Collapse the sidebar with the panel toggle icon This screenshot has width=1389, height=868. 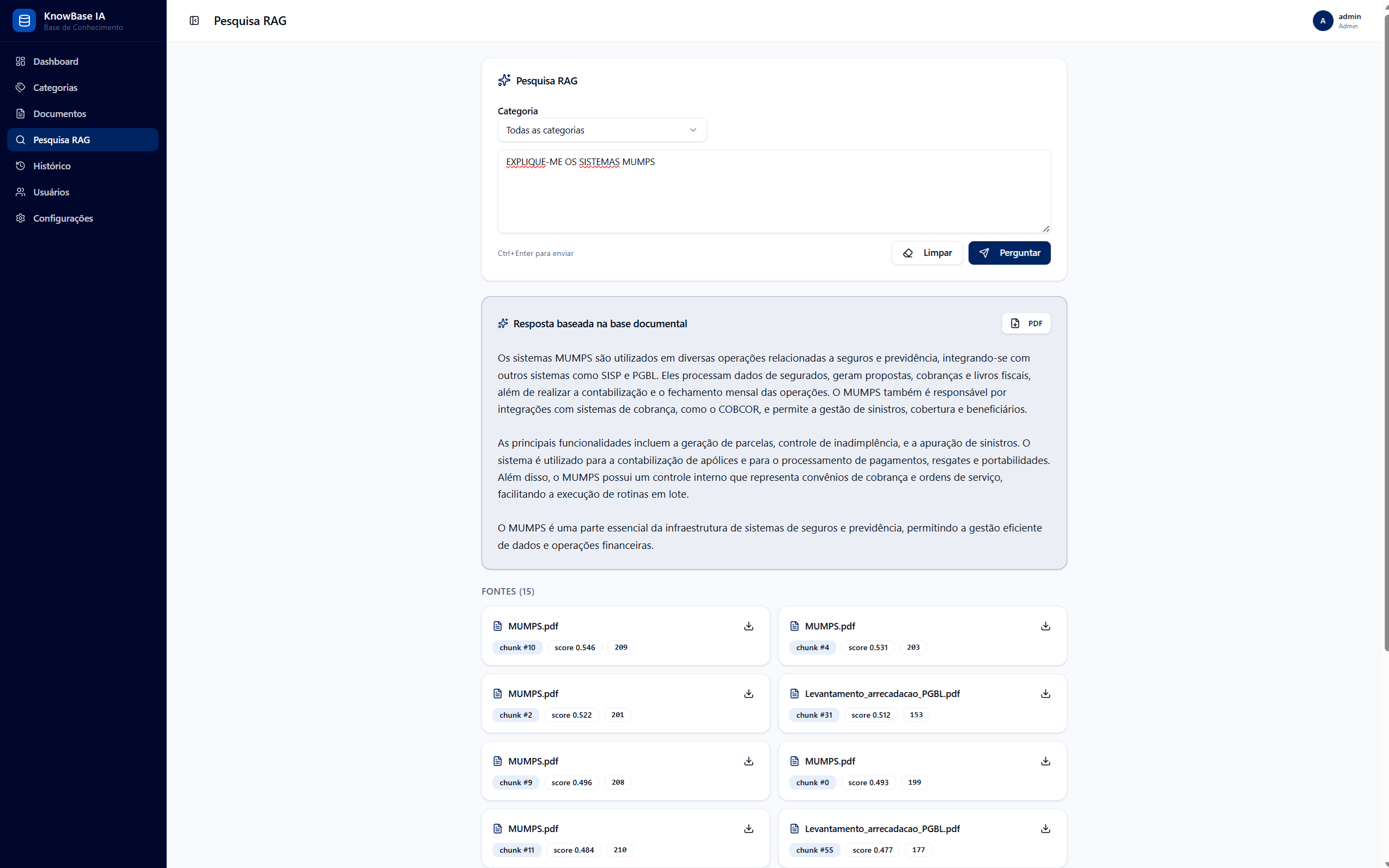tap(194, 21)
